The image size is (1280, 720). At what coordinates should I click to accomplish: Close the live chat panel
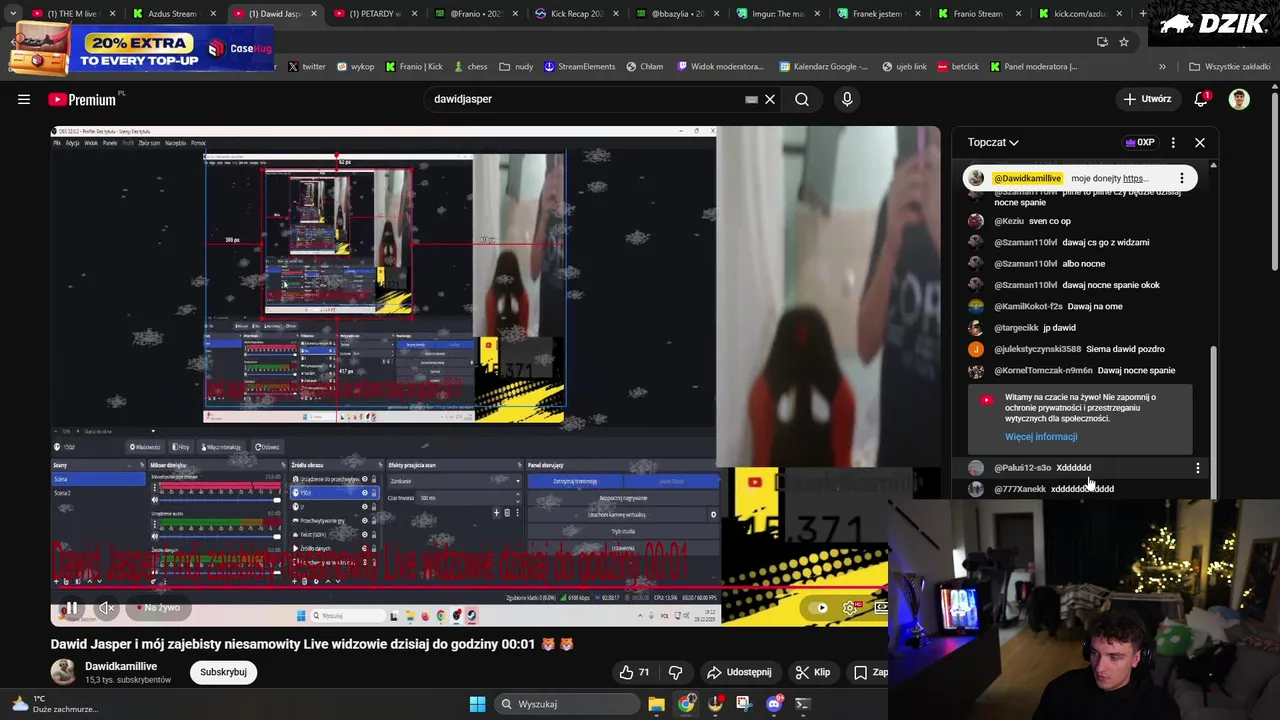tap(1200, 142)
